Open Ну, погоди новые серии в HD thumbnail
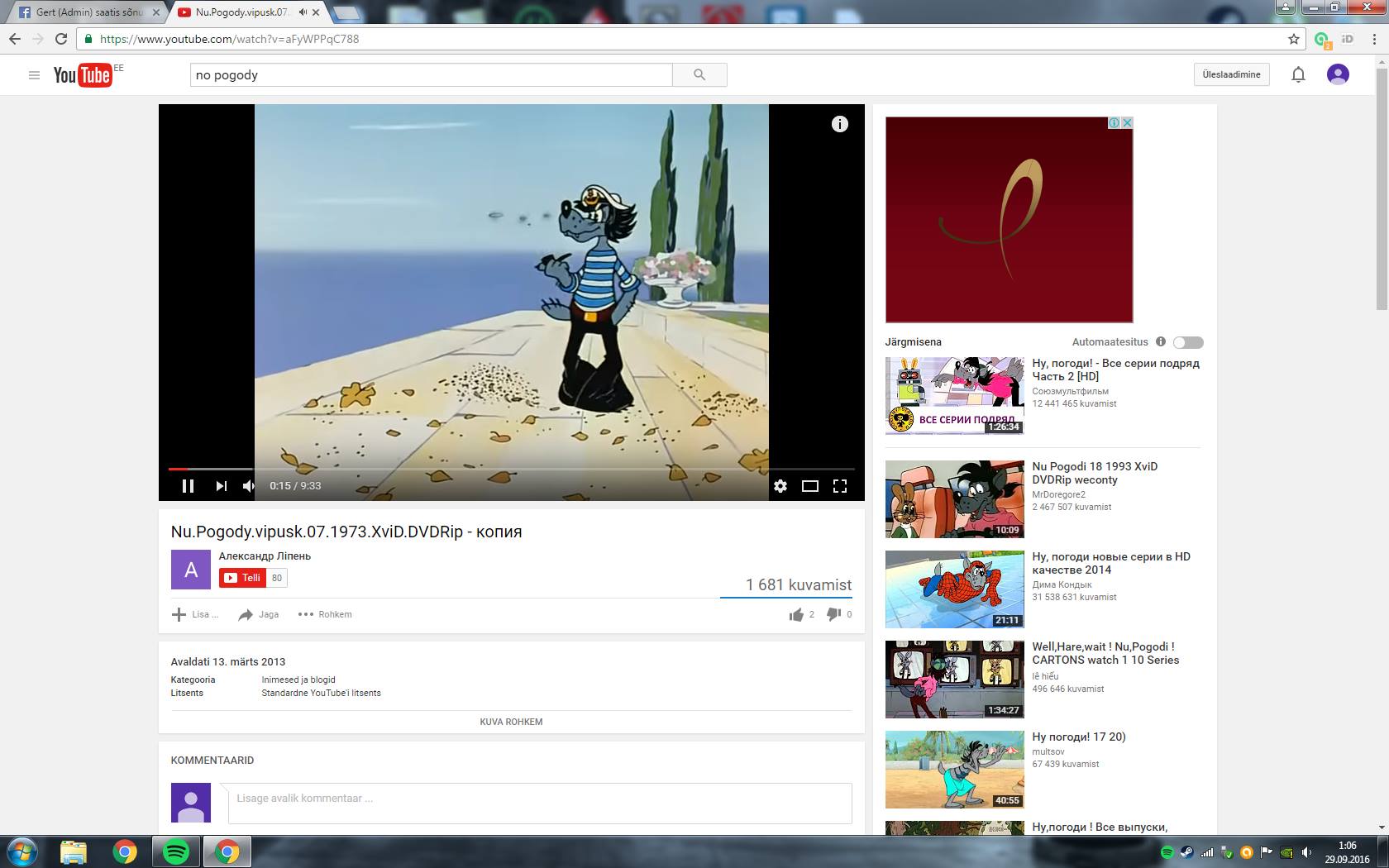This screenshot has height=868, width=1389. click(x=955, y=589)
